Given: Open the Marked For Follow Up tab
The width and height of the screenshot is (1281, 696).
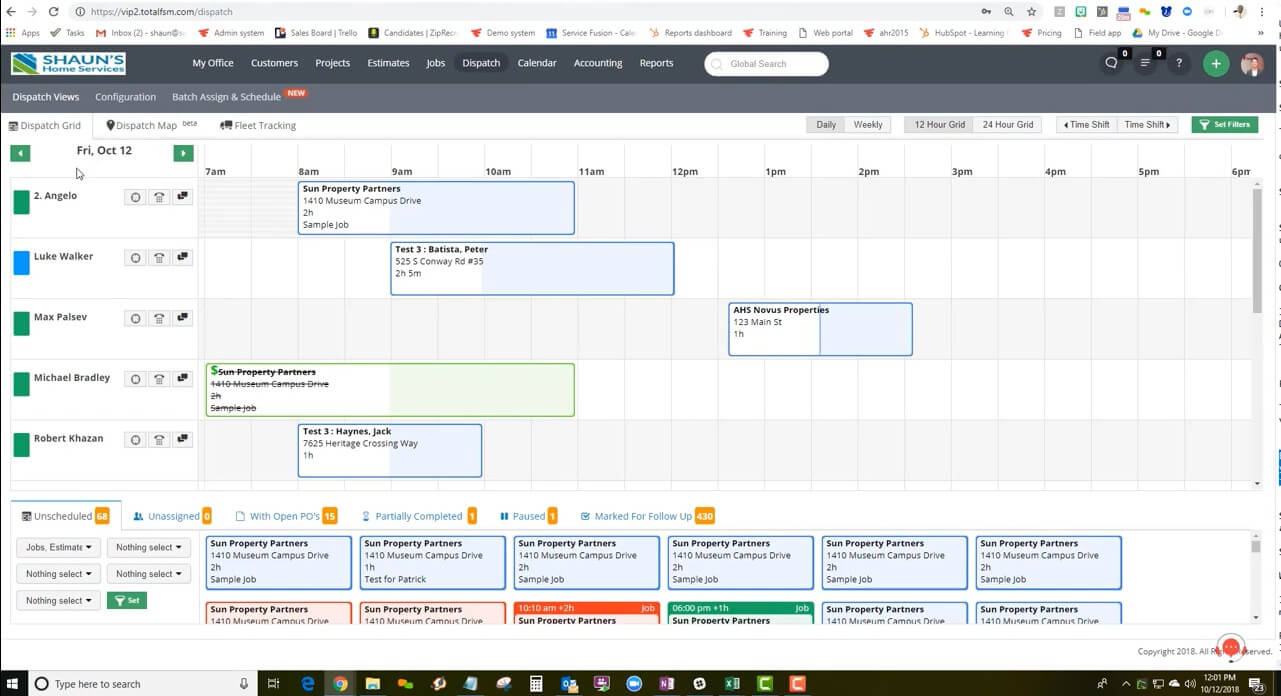Looking at the screenshot, I should [642, 516].
